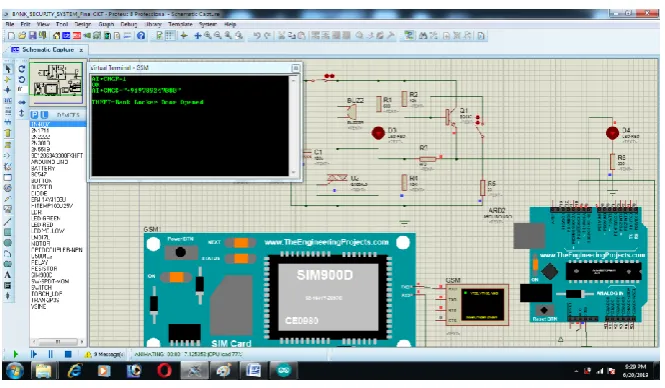Click the Home page toolbar icon
The height and width of the screenshot is (388, 665).
pyautogui.click(x=56, y=36)
